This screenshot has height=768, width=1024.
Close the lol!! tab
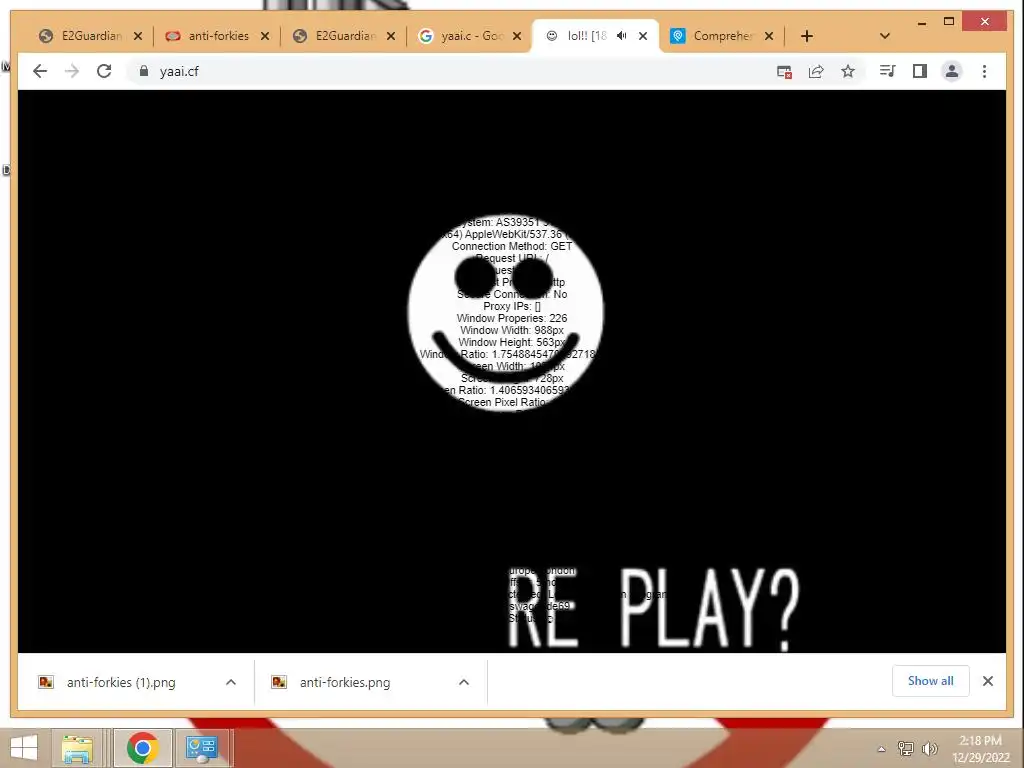click(643, 36)
